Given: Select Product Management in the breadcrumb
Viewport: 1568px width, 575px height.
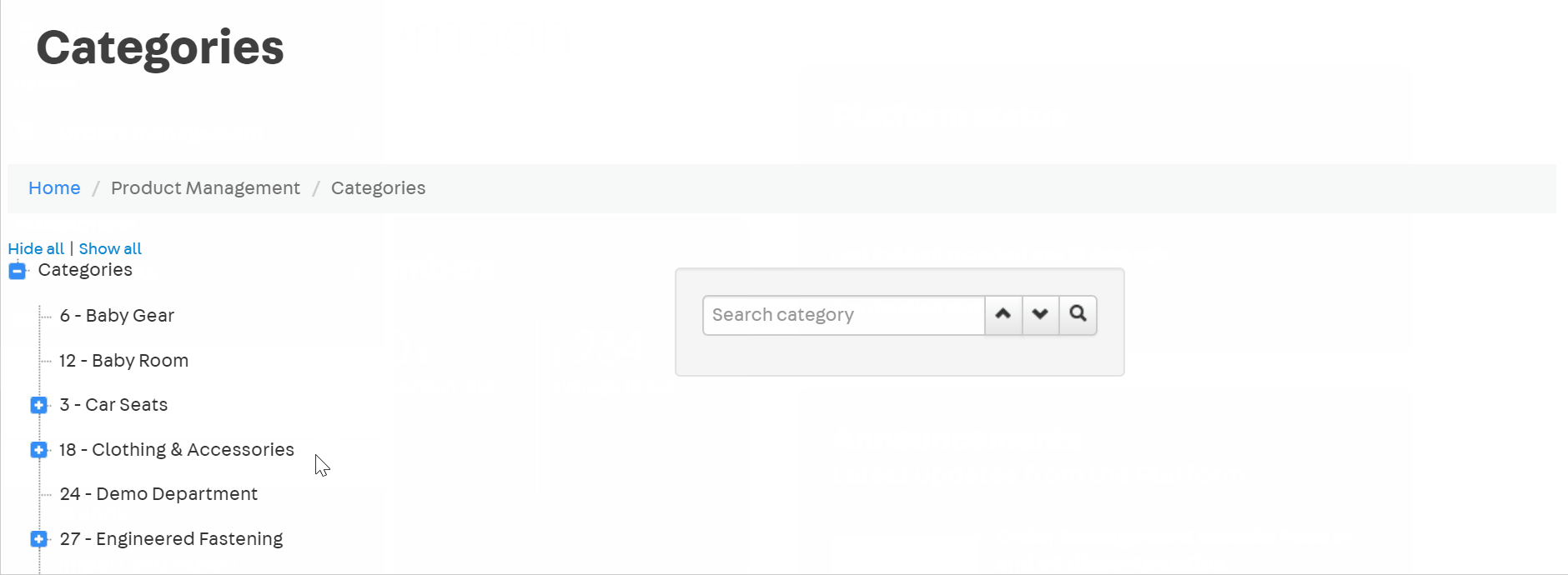Looking at the screenshot, I should [x=205, y=188].
